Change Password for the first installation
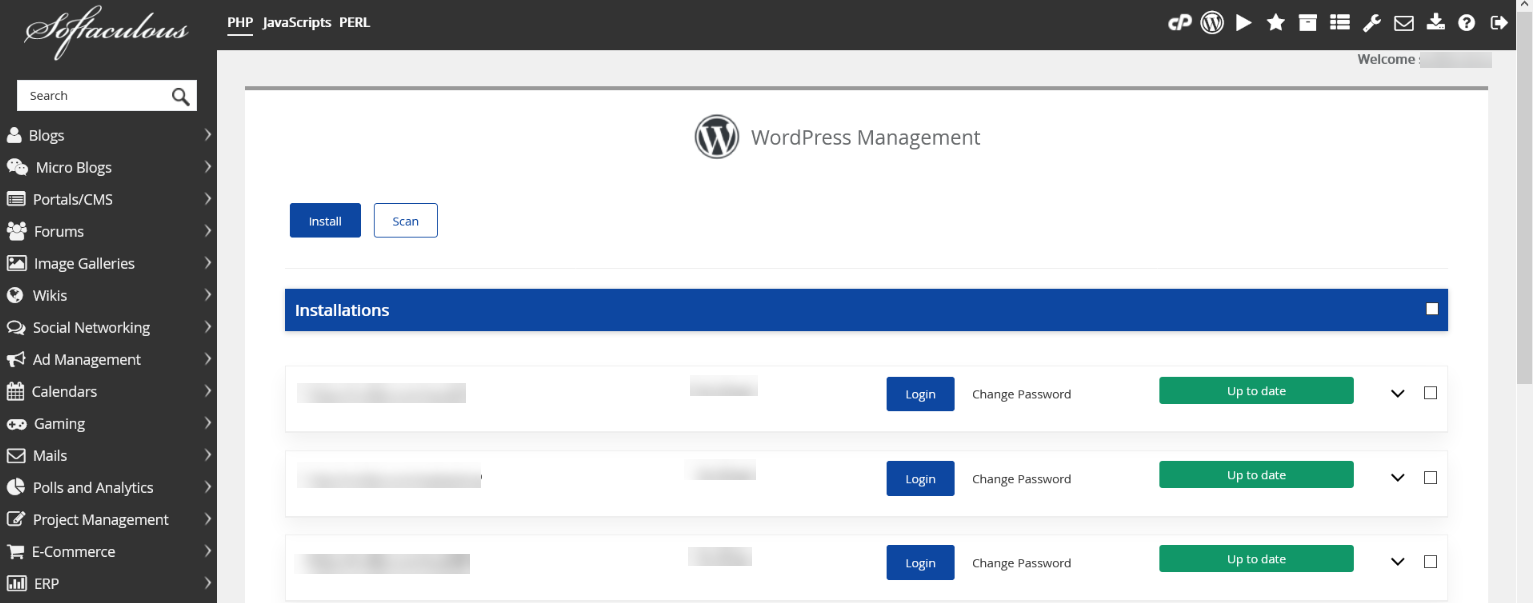This screenshot has height=603, width=1533. [x=1021, y=393]
